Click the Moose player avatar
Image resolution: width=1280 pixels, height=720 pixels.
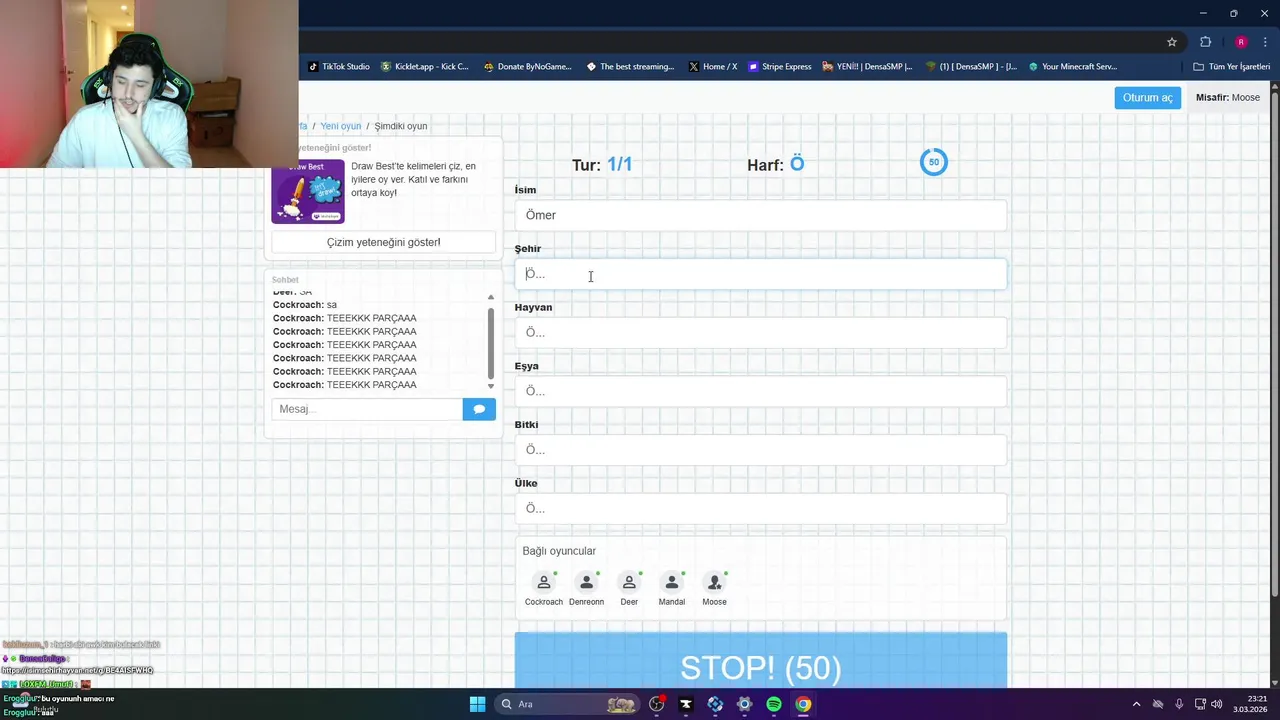tap(714, 582)
